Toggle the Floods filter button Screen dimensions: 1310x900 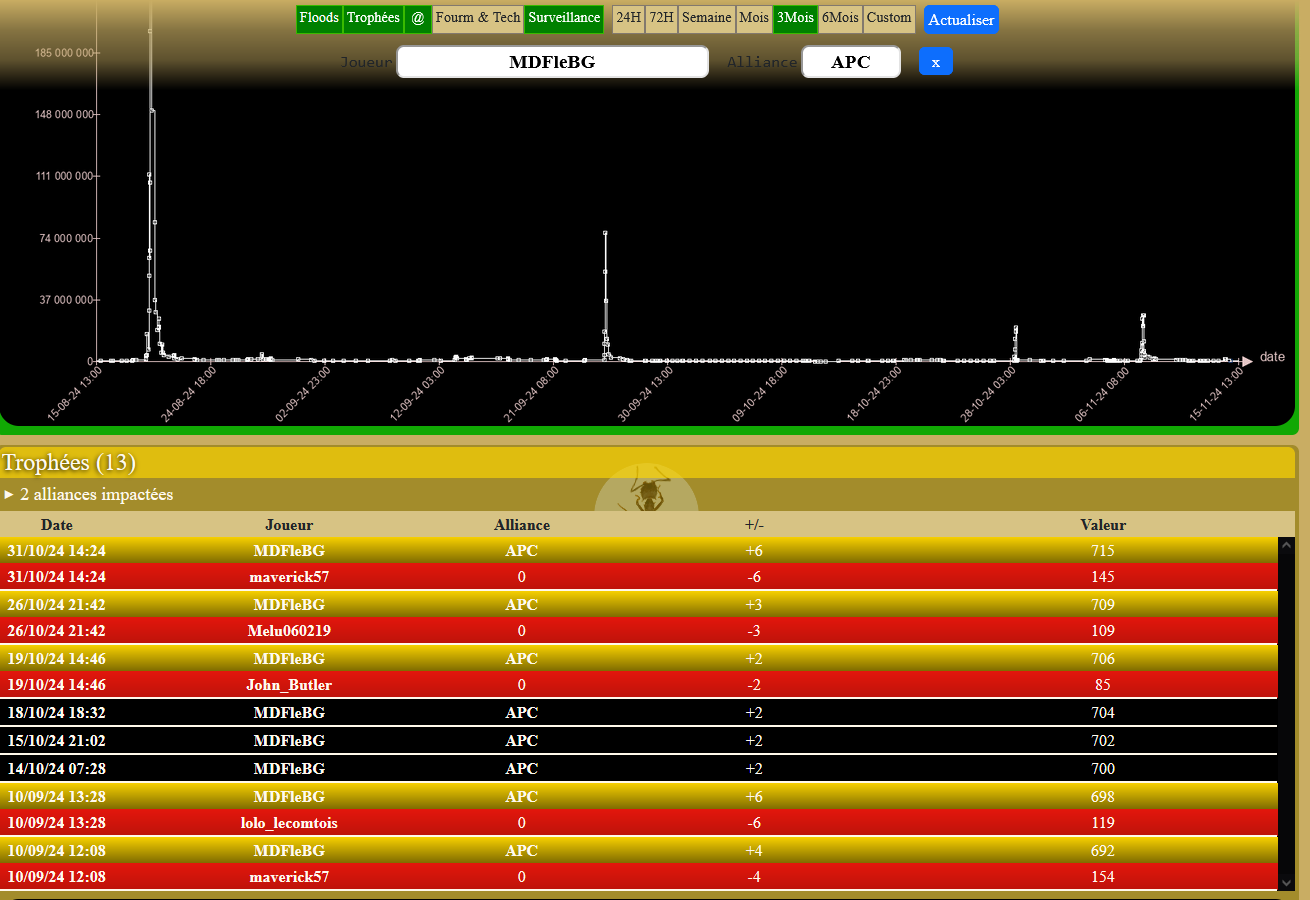click(319, 19)
